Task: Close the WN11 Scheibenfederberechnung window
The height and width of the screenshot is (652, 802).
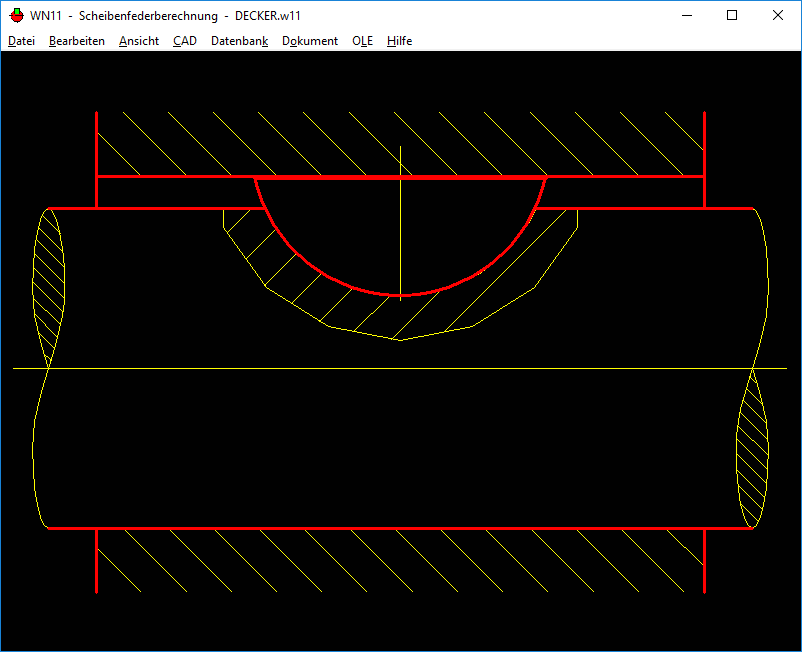Action: pyautogui.click(x=777, y=16)
